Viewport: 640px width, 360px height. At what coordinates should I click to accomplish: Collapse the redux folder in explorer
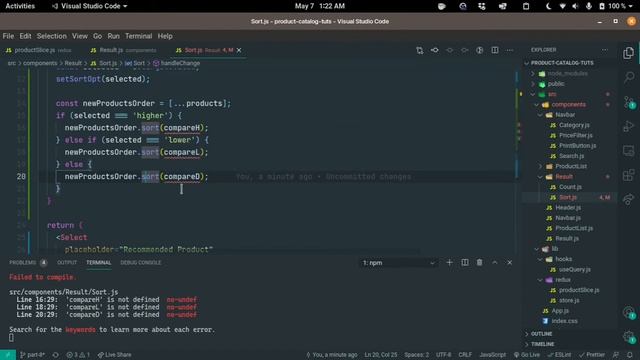pyautogui.click(x=562, y=280)
